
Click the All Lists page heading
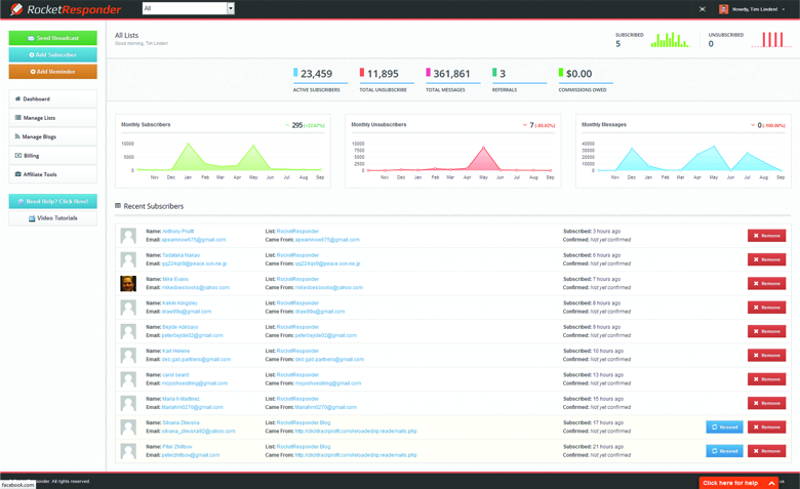click(x=127, y=35)
